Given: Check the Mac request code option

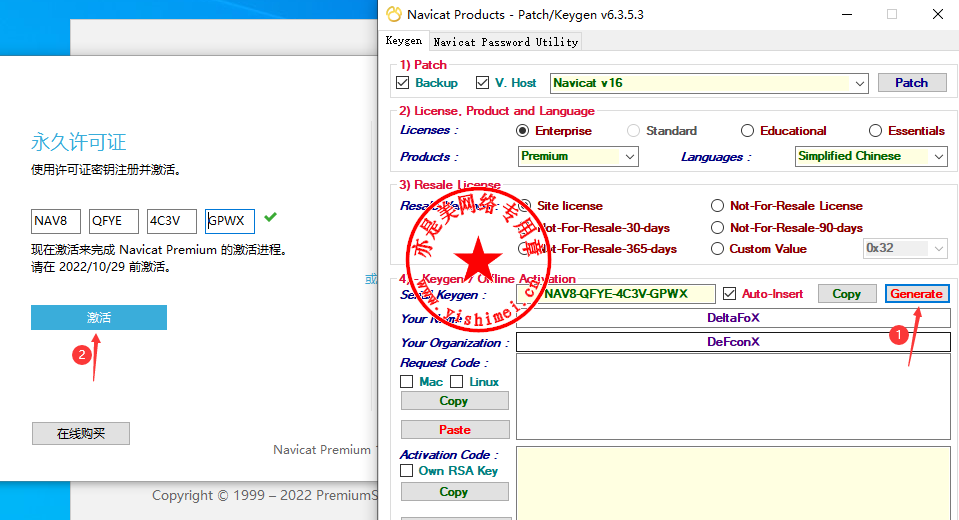Looking at the screenshot, I should [407, 382].
